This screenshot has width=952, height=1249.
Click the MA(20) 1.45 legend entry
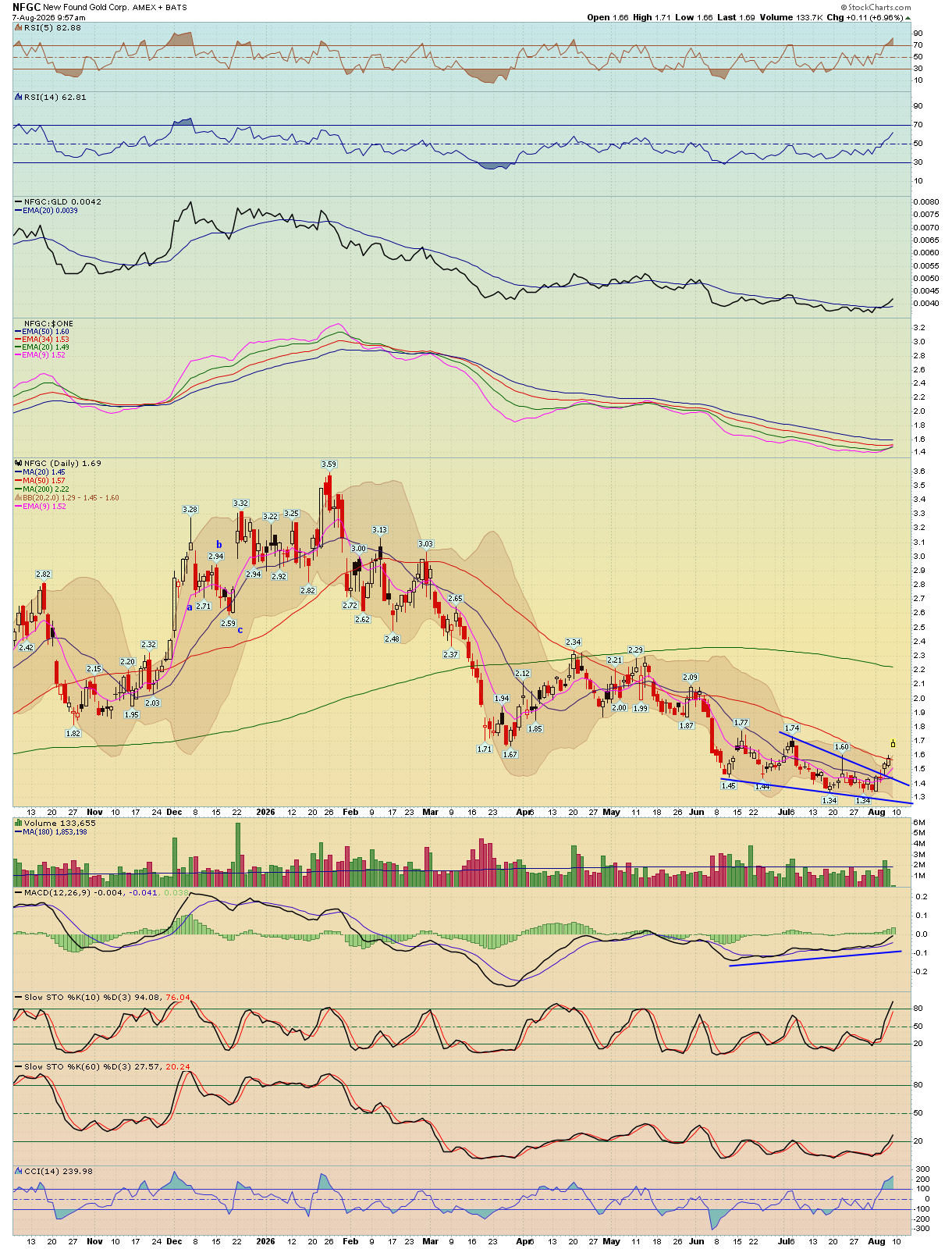(44, 472)
